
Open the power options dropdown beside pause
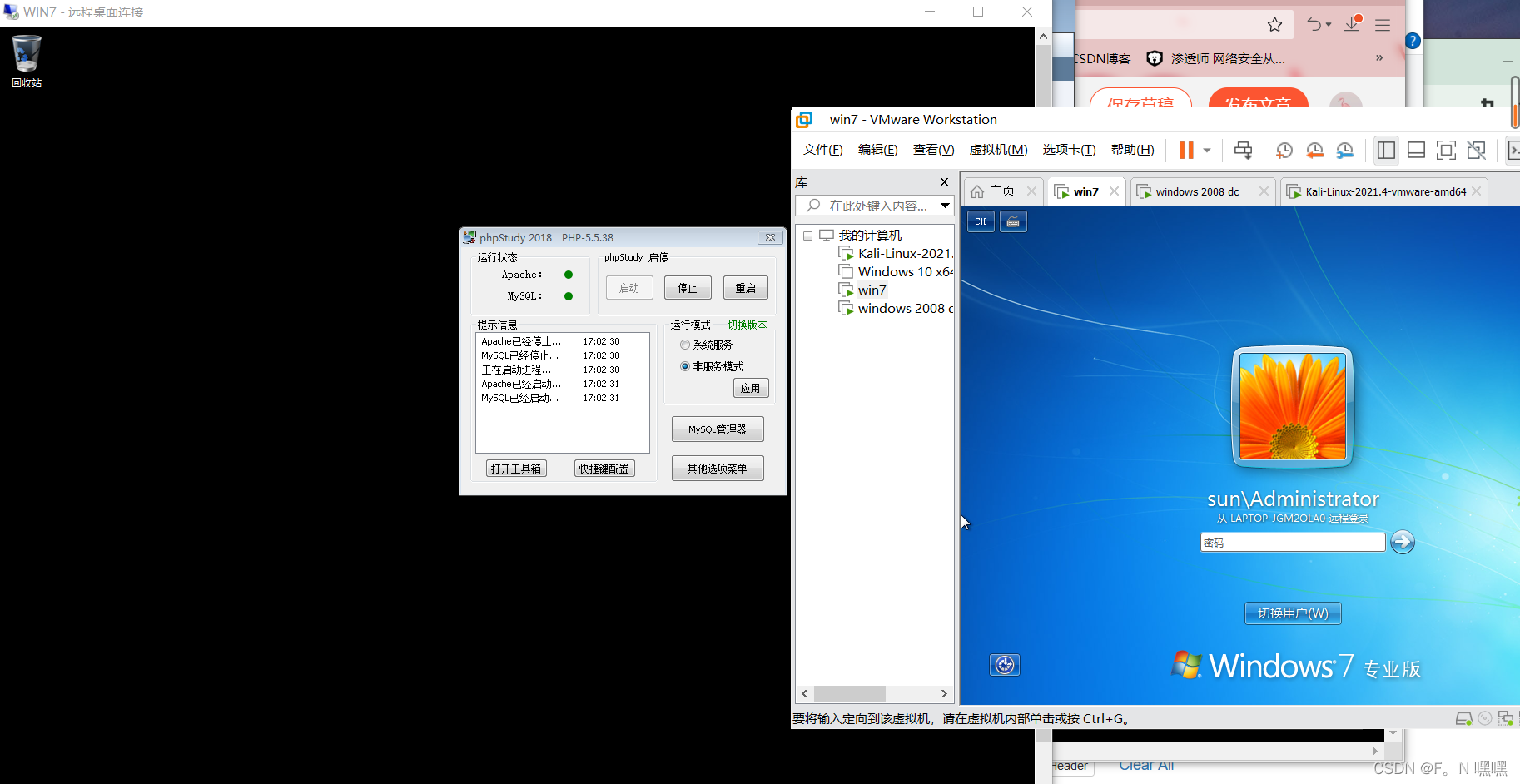pyautogui.click(x=1207, y=151)
